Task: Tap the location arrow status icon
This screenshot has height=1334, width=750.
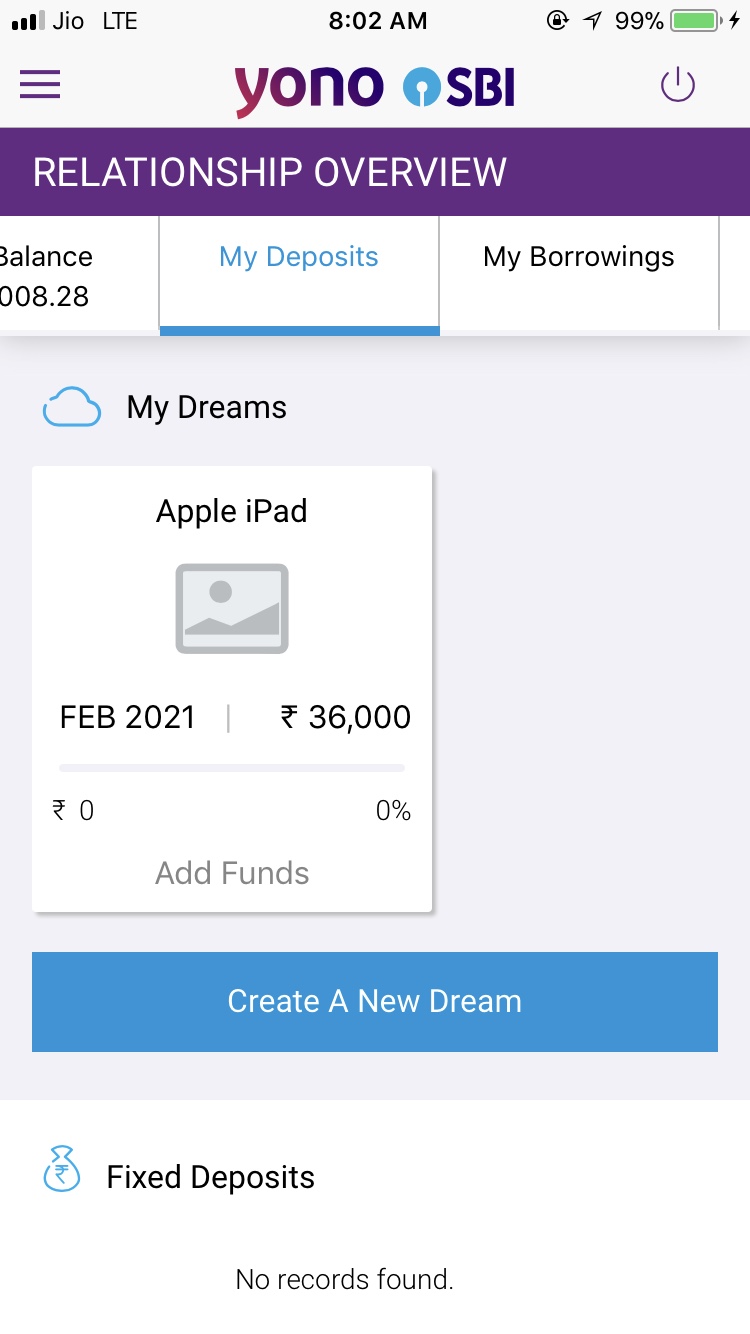Action: pos(594,21)
